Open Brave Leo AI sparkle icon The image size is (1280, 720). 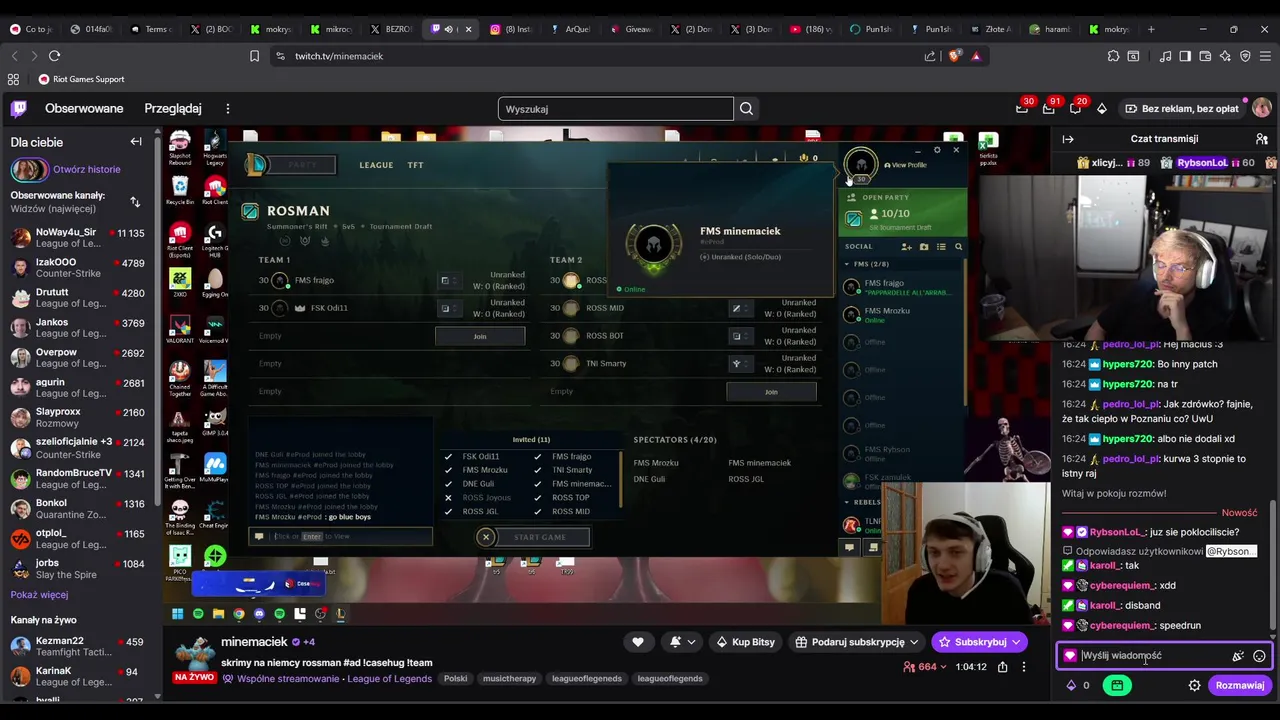1225,56
